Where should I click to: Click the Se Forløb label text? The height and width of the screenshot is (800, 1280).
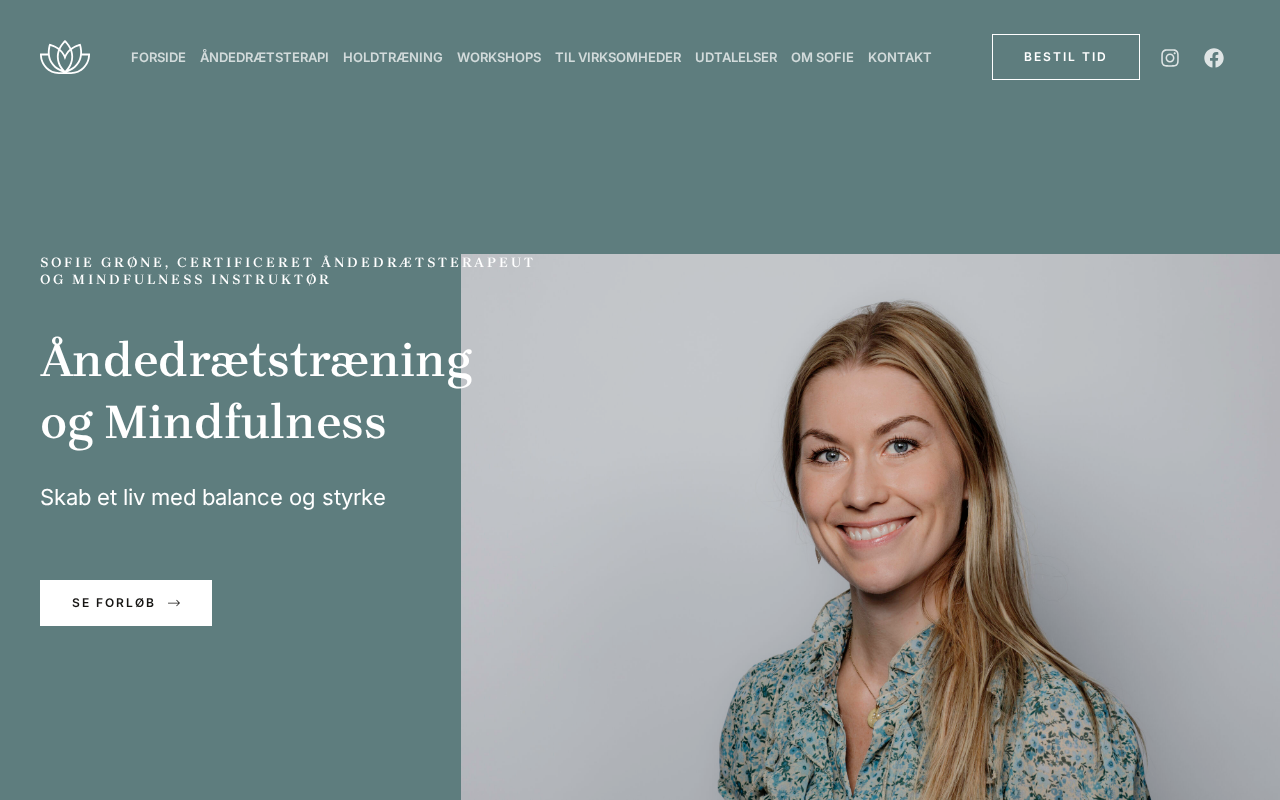pos(114,603)
